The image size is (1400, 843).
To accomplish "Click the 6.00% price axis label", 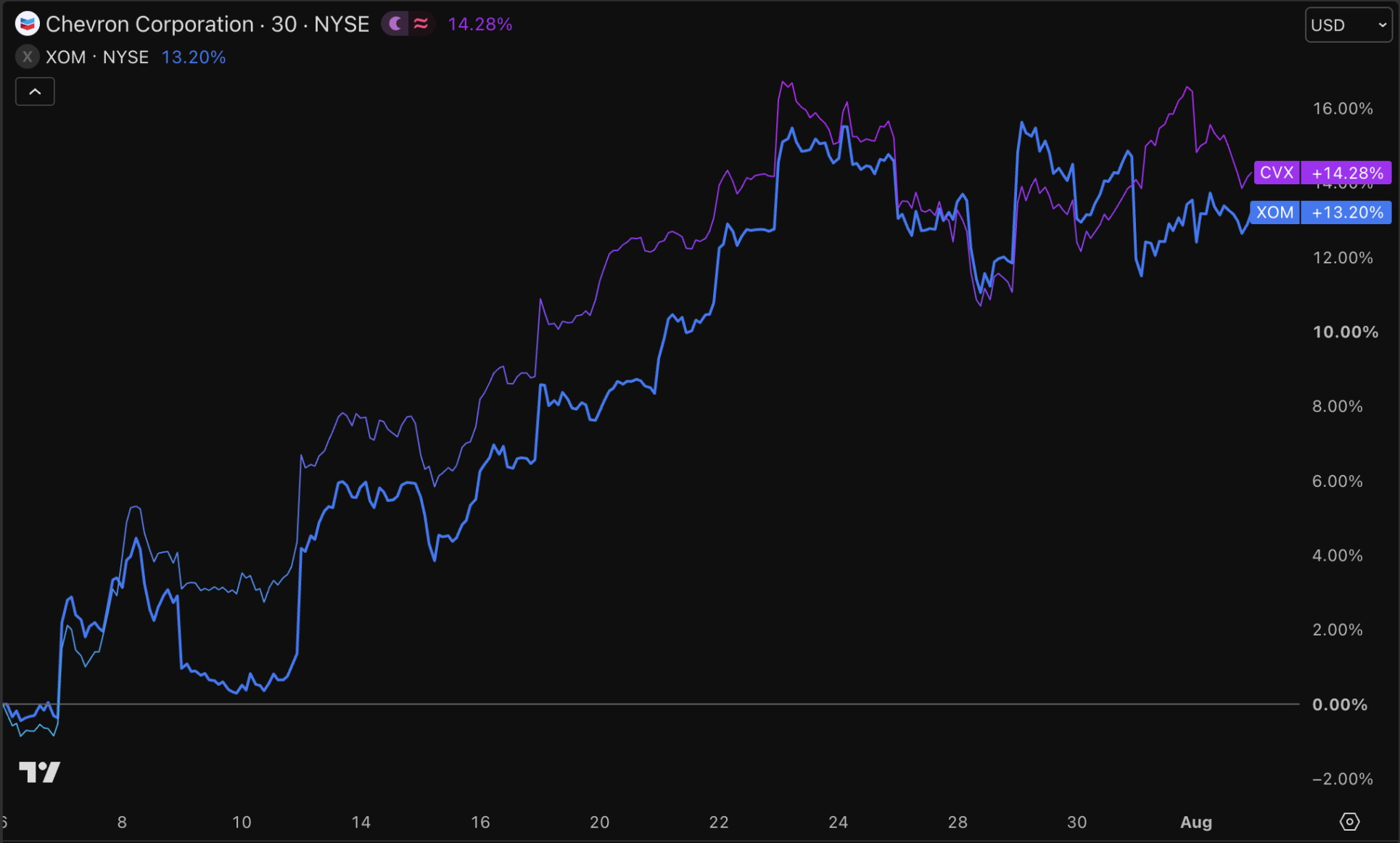I will coord(1338,481).
